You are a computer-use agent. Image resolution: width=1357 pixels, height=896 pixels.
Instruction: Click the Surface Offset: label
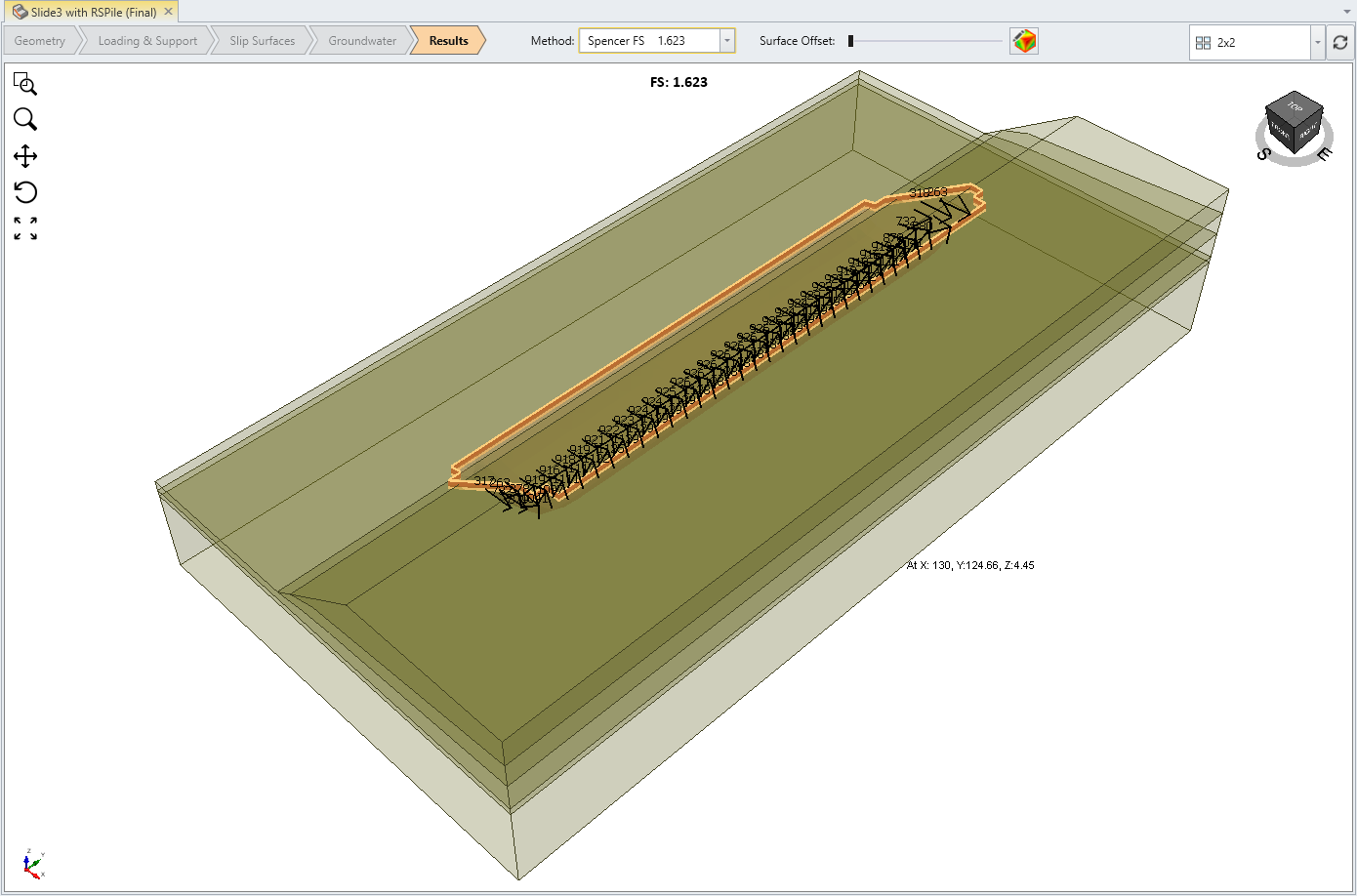click(798, 41)
